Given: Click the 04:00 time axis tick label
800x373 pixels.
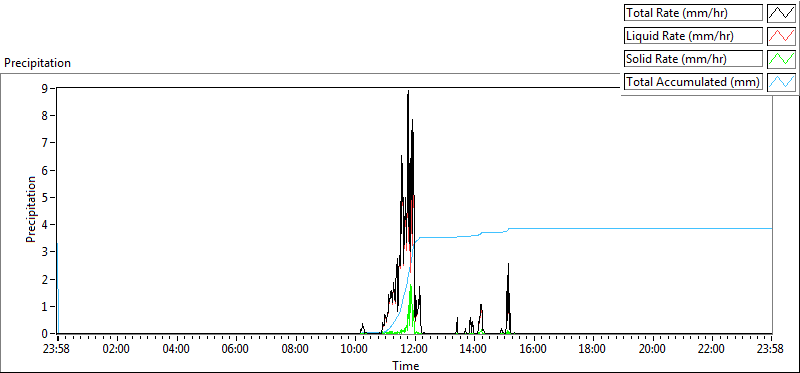Looking at the screenshot, I should (177, 350).
